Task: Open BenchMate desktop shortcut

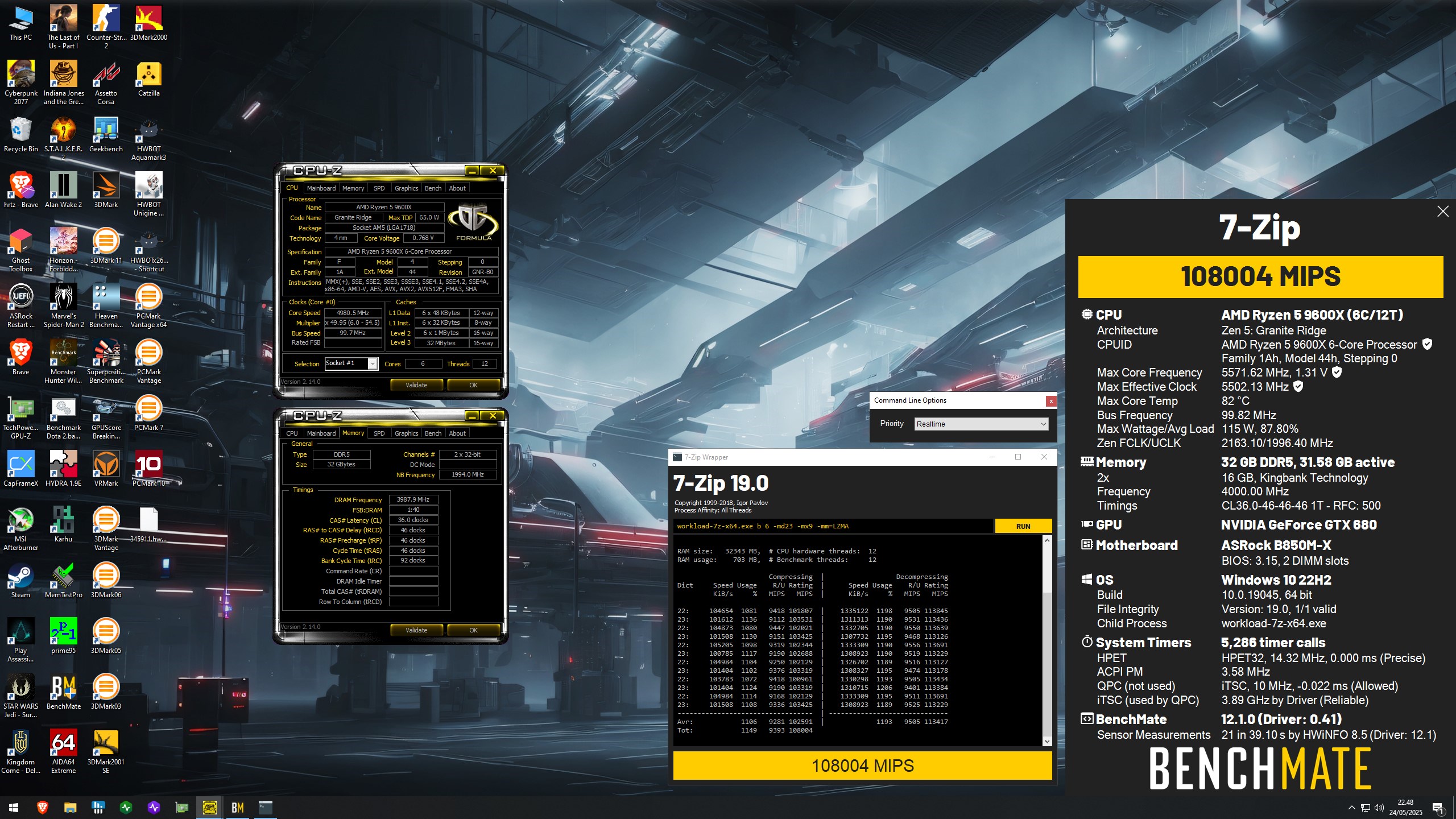Action: pos(63,692)
